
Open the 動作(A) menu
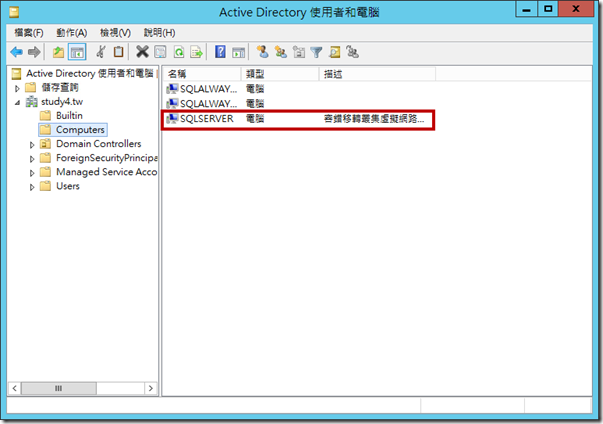[72, 33]
